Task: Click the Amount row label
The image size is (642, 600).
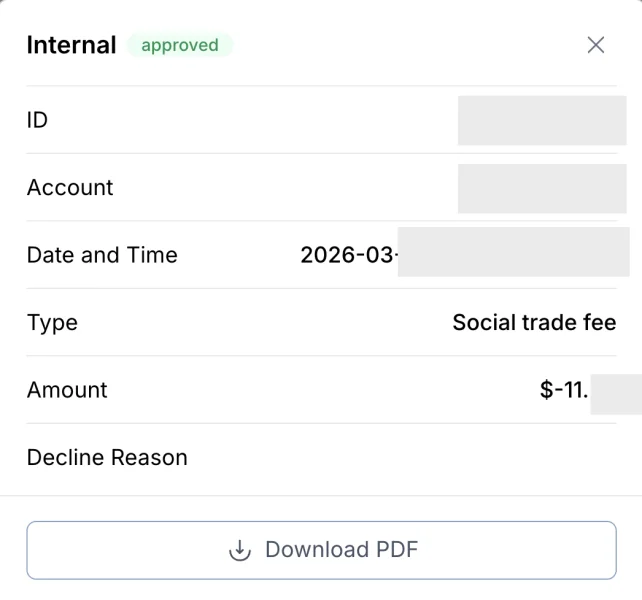Action: (67, 390)
